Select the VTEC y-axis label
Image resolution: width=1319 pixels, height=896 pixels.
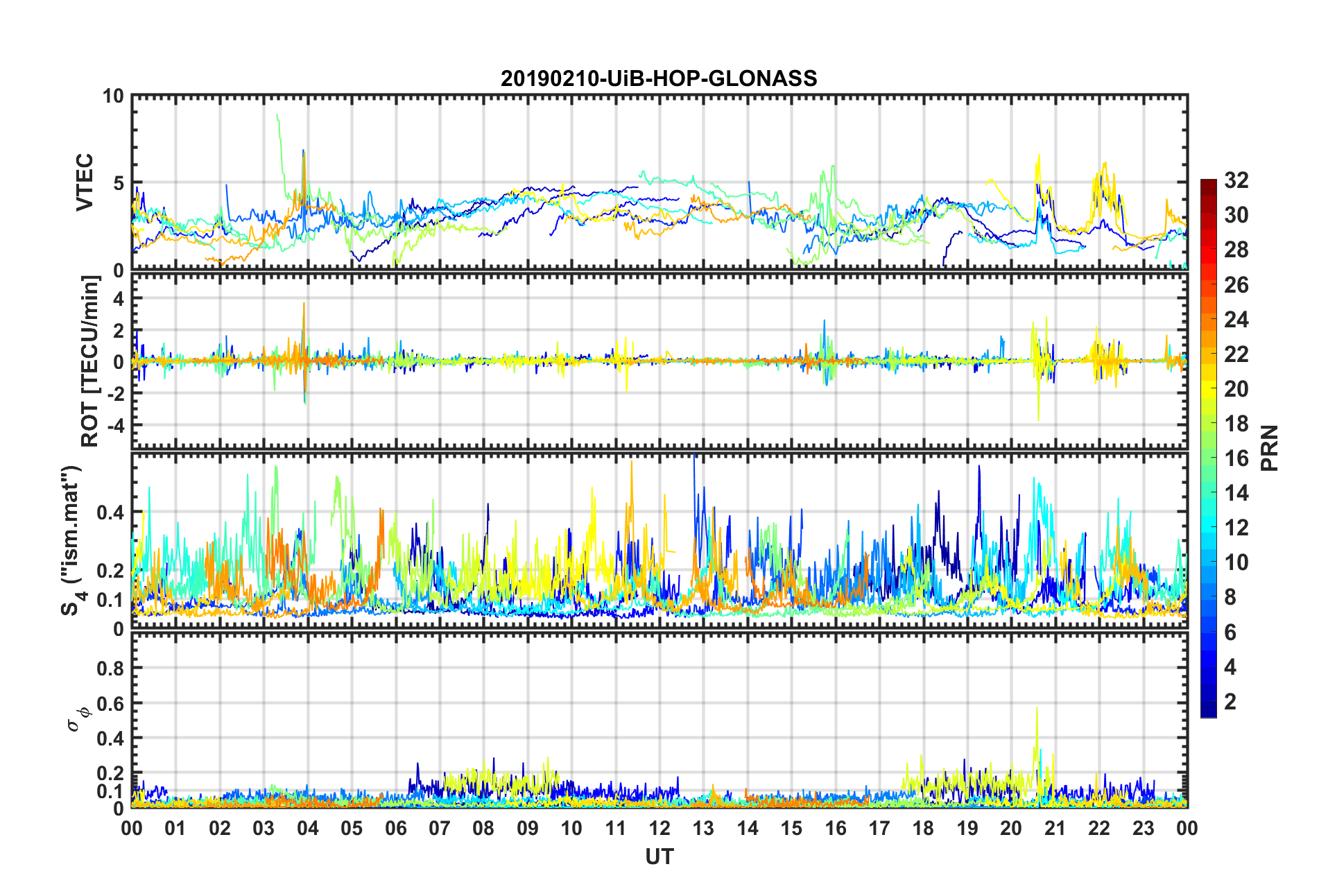(85, 182)
